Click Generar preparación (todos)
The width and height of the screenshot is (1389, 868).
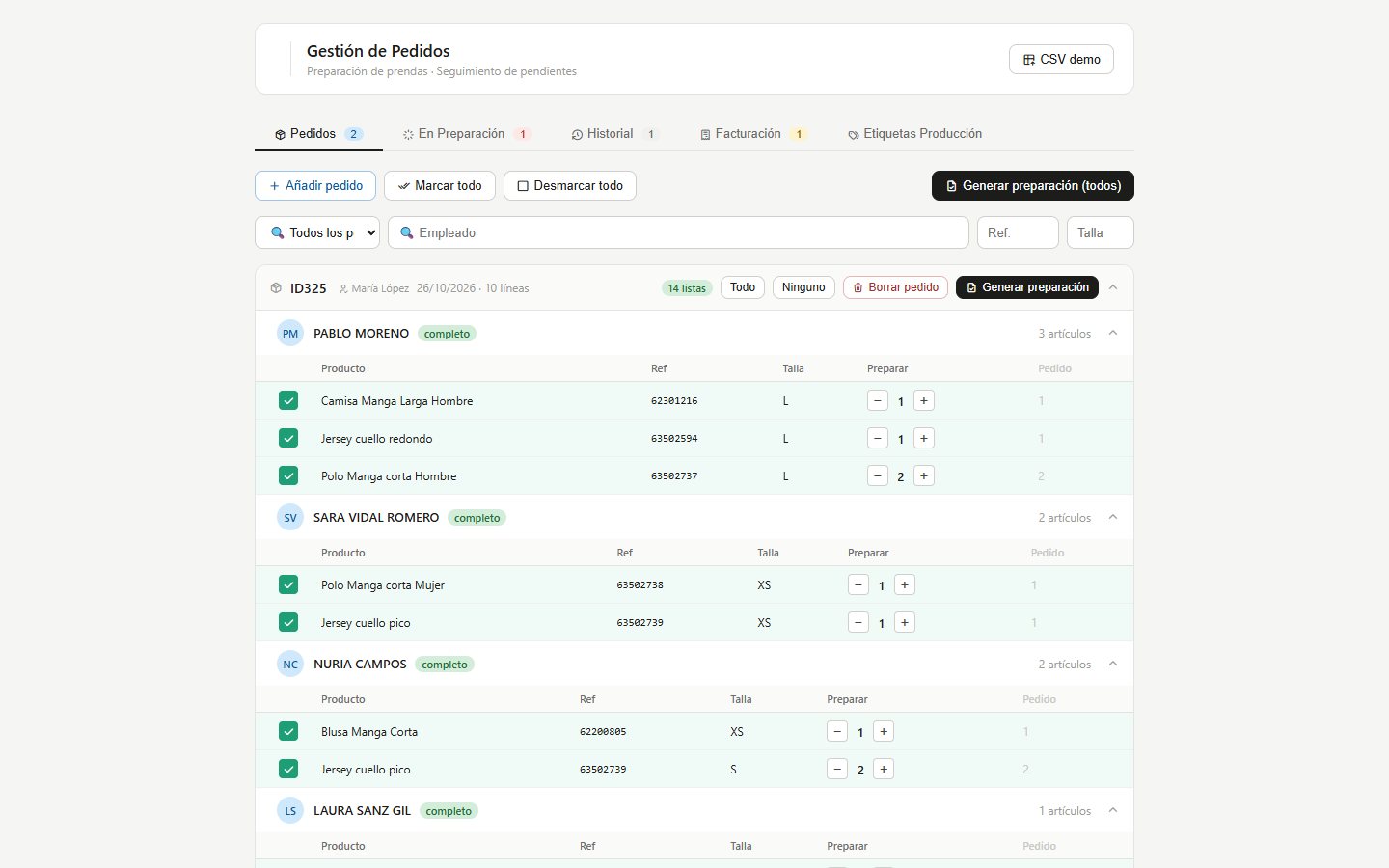pyautogui.click(x=1033, y=185)
